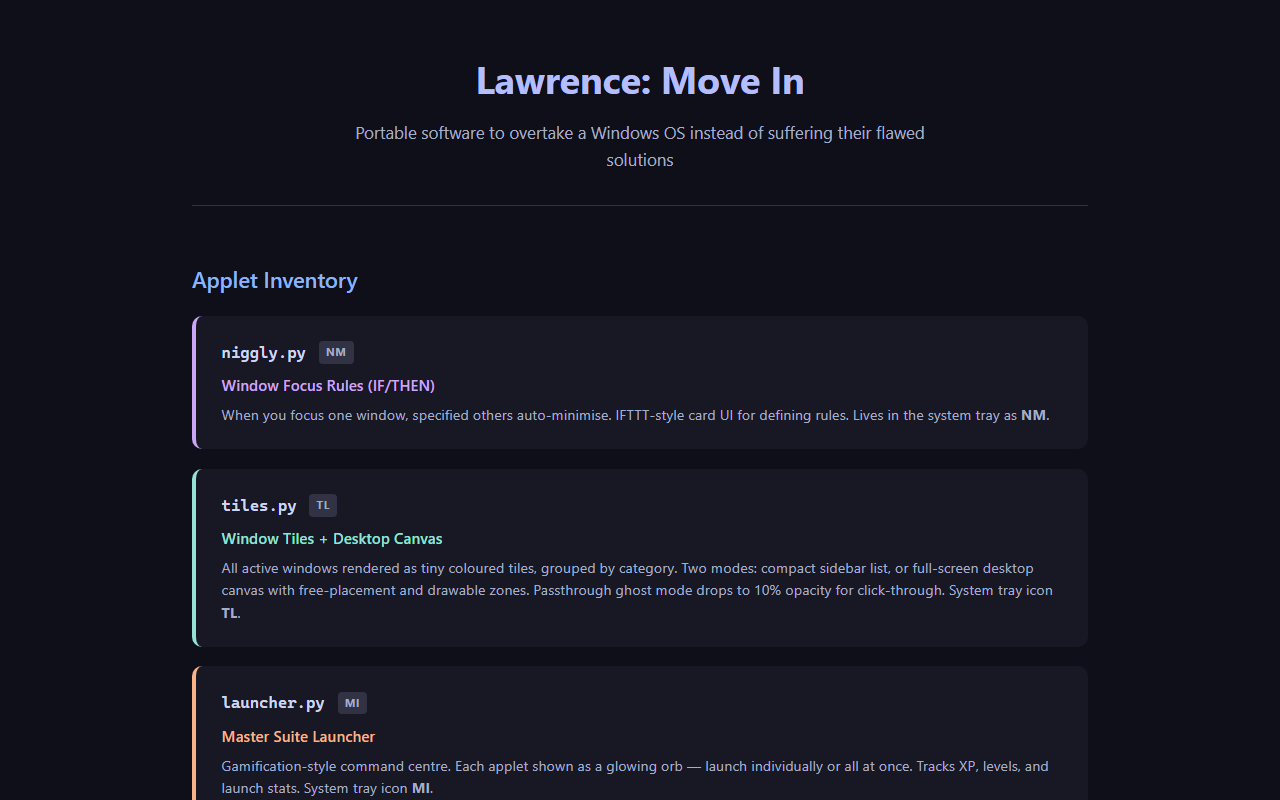Click the purple accent bar on niggly card
Image resolution: width=1280 pixels, height=800 pixels.
[195, 383]
